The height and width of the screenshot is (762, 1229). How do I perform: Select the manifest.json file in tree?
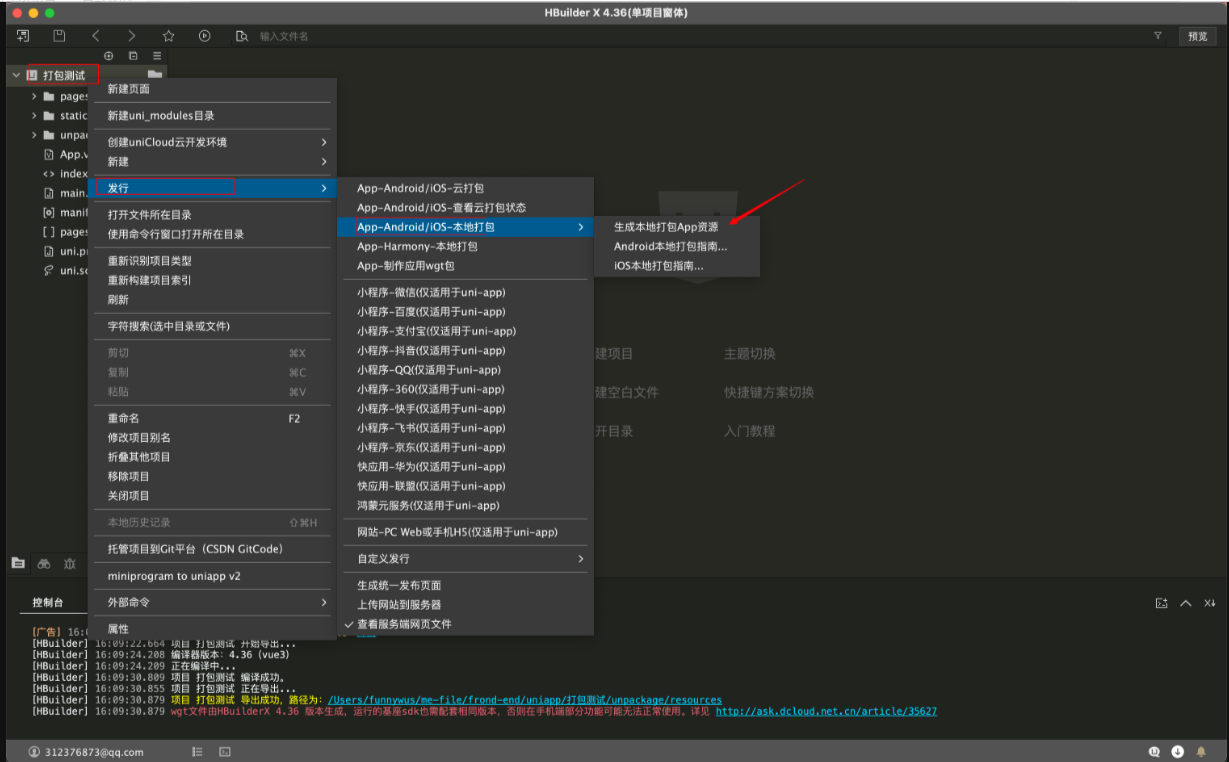[x=65, y=212]
